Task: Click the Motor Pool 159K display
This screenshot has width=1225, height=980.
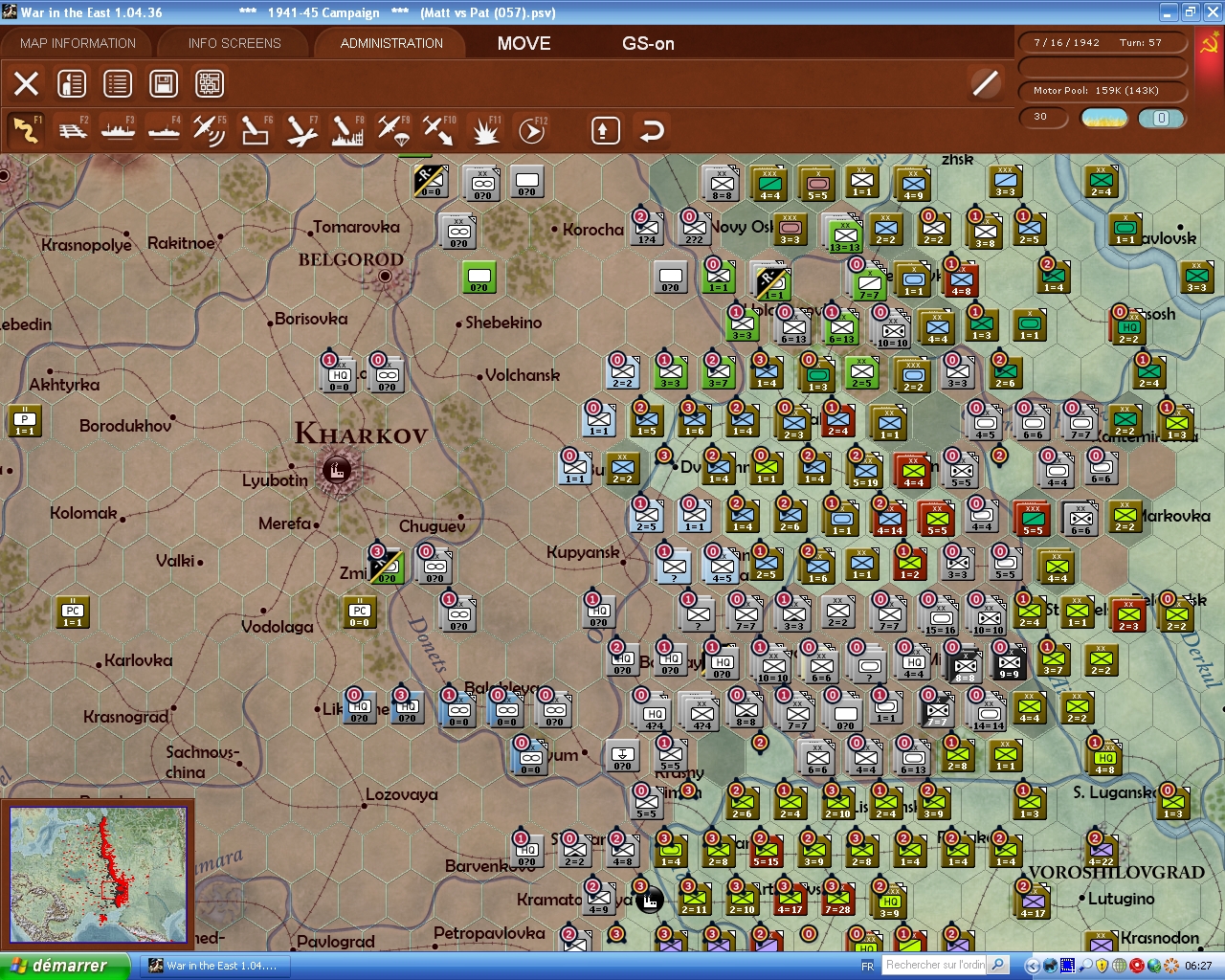Action: pyautogui.click(x=1102, y=91)
